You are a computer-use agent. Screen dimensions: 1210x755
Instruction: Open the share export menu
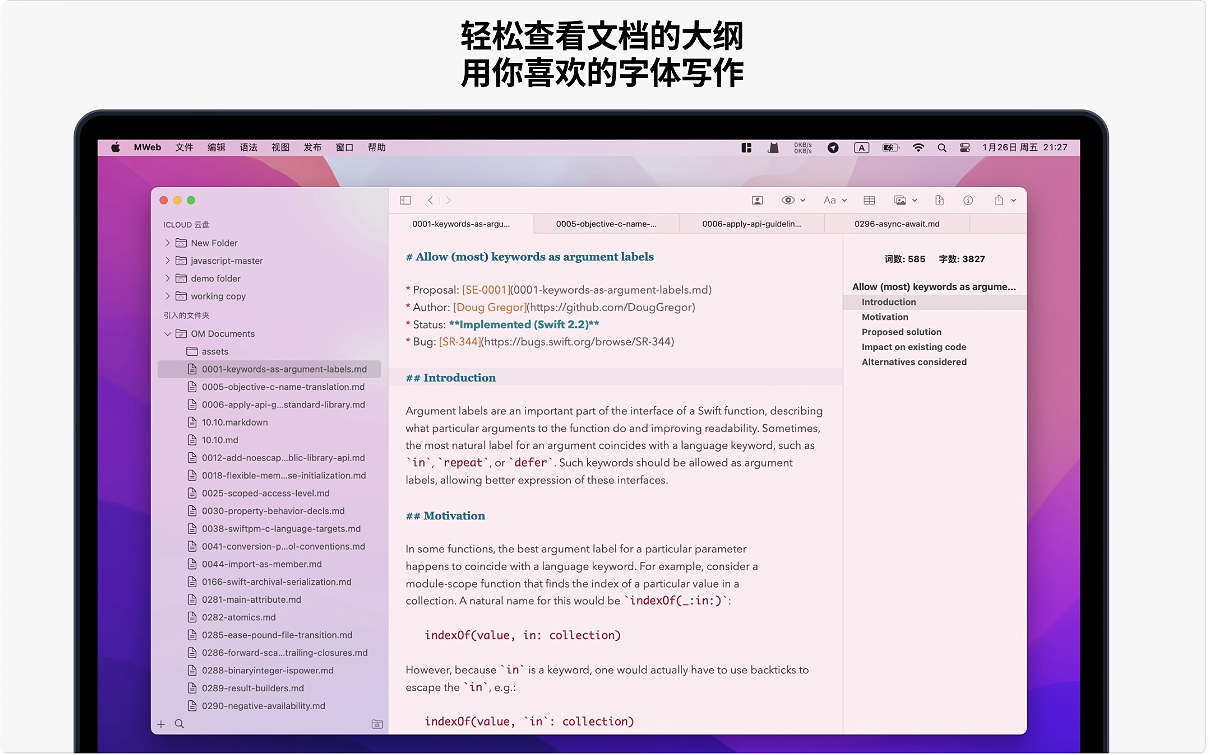click(x=1004, y=200)
